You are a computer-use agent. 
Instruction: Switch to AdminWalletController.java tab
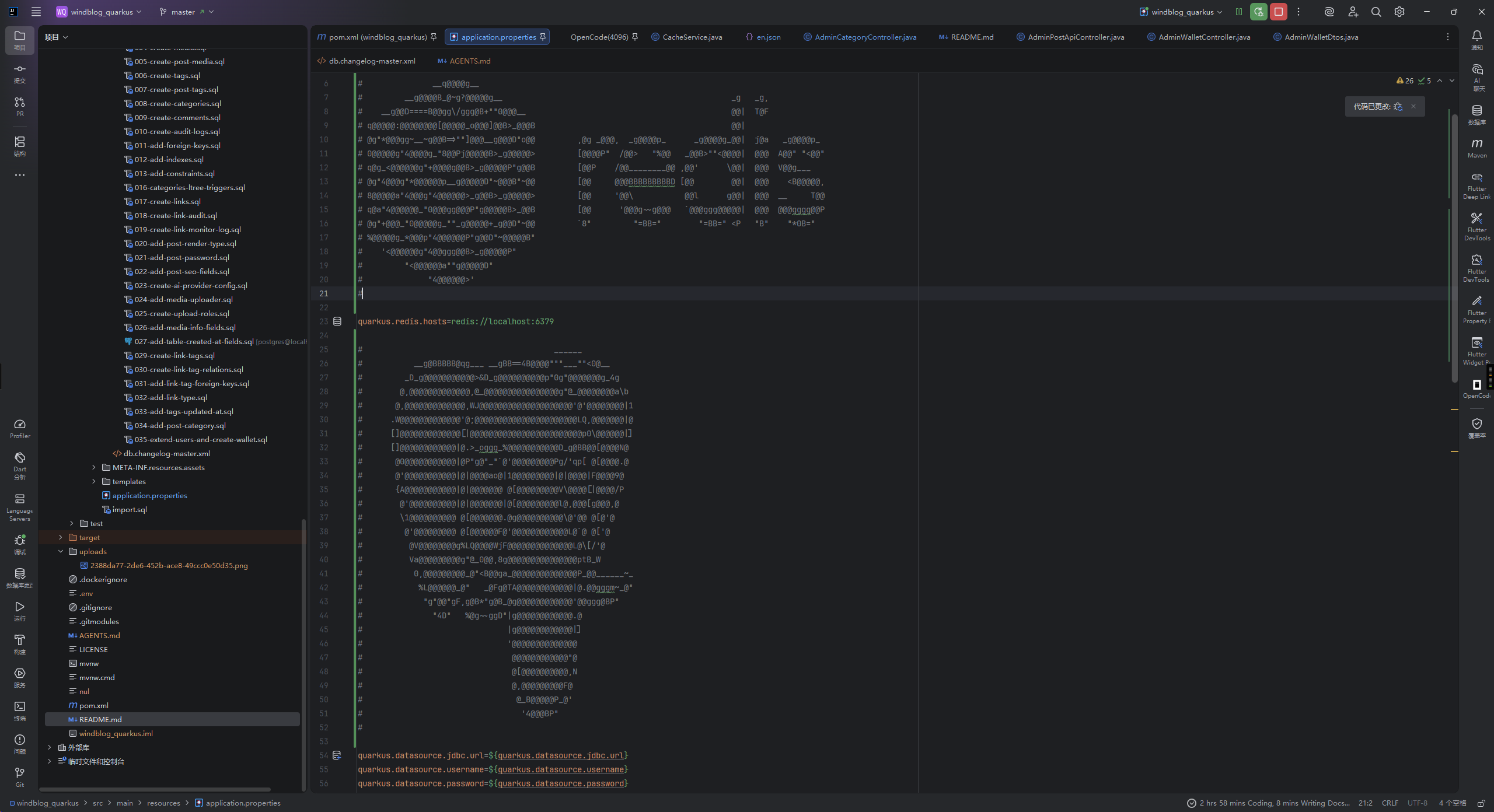click(1203, 37)
